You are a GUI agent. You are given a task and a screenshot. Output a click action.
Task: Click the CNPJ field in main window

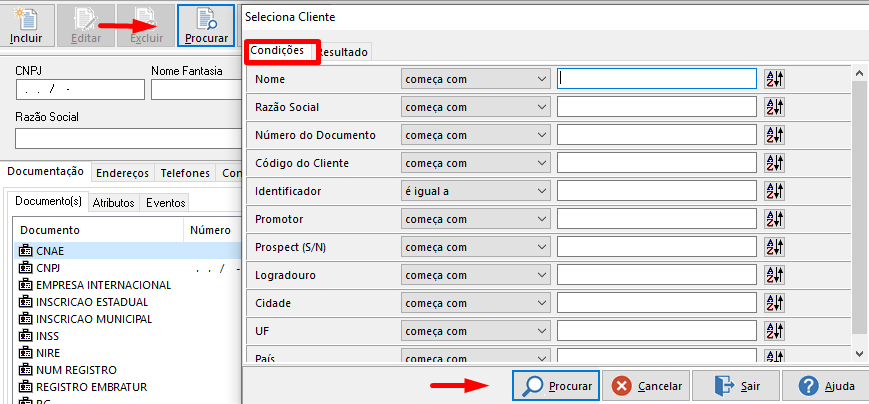[x=80, y=89]
